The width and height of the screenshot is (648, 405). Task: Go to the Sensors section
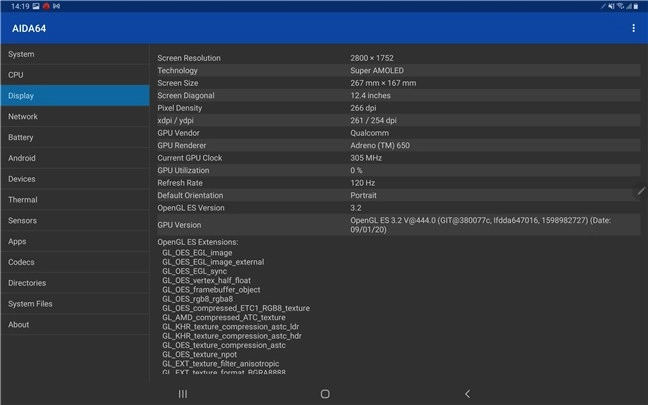pyautogui.click(x=75, y=220)
